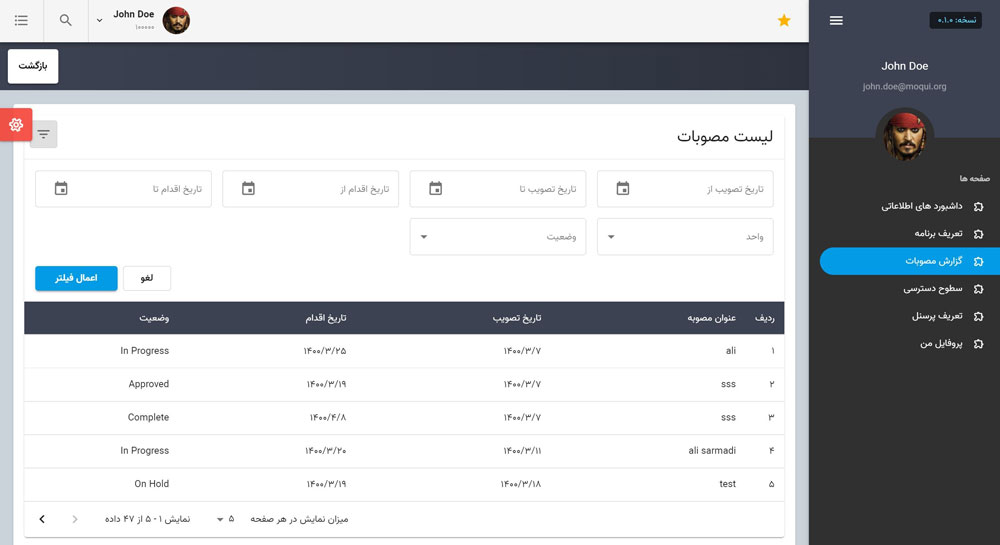
Task: Toggle the sidebar hamburger menu icon
Action: tap(836, 20)
